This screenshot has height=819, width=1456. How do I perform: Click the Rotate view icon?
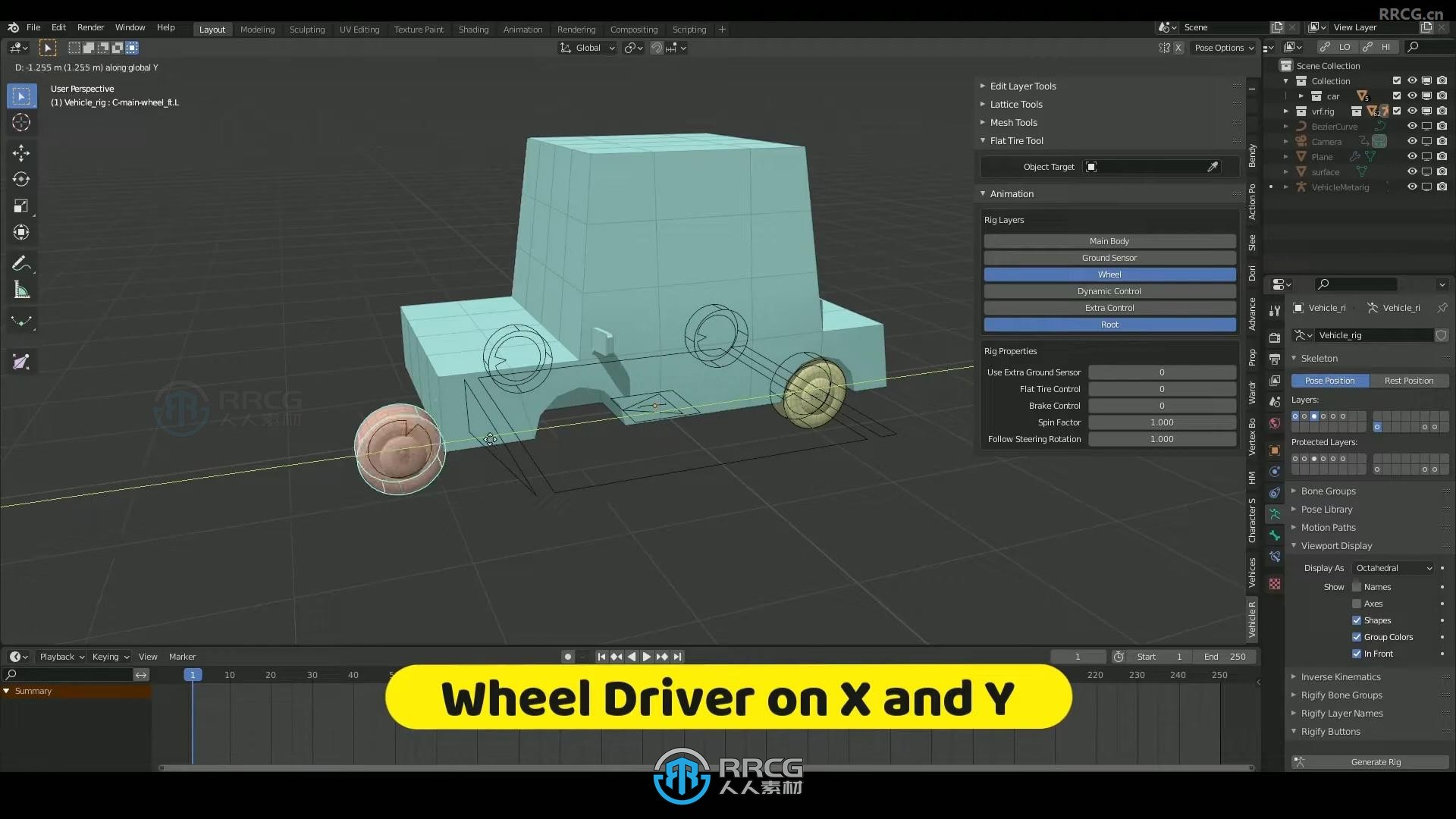21,179
